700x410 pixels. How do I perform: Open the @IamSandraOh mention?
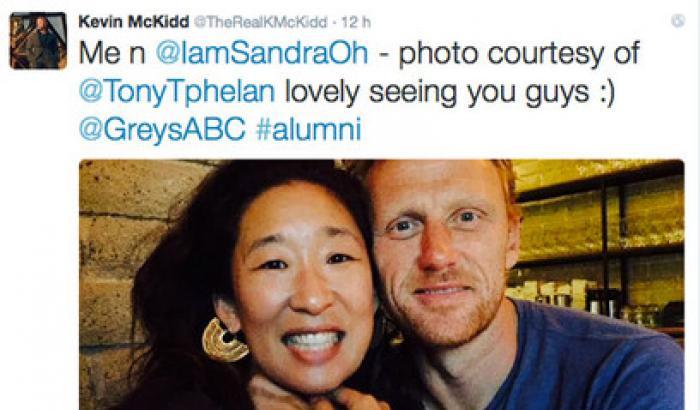click(x=262, y=53)
